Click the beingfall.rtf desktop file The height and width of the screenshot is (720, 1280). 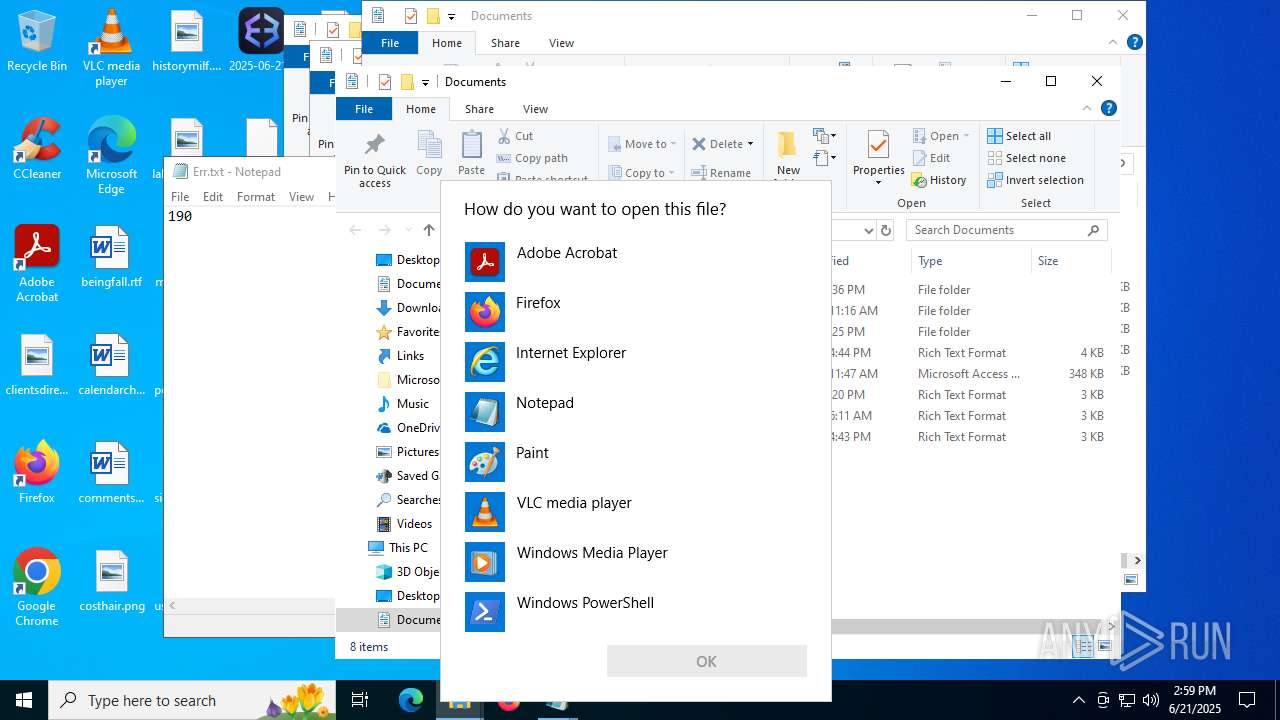tap(111, 256)
